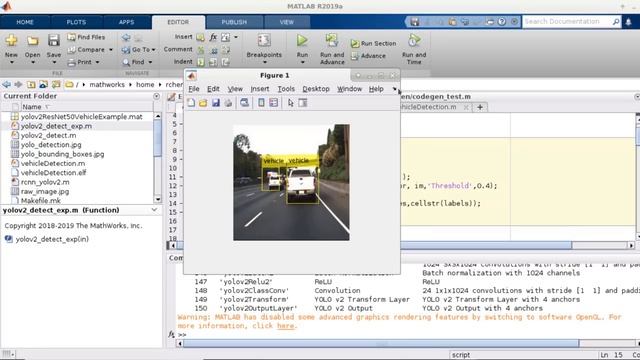Screen dimensions: 640x360
Task: Click the New file icon
Action: pos(11,40)
